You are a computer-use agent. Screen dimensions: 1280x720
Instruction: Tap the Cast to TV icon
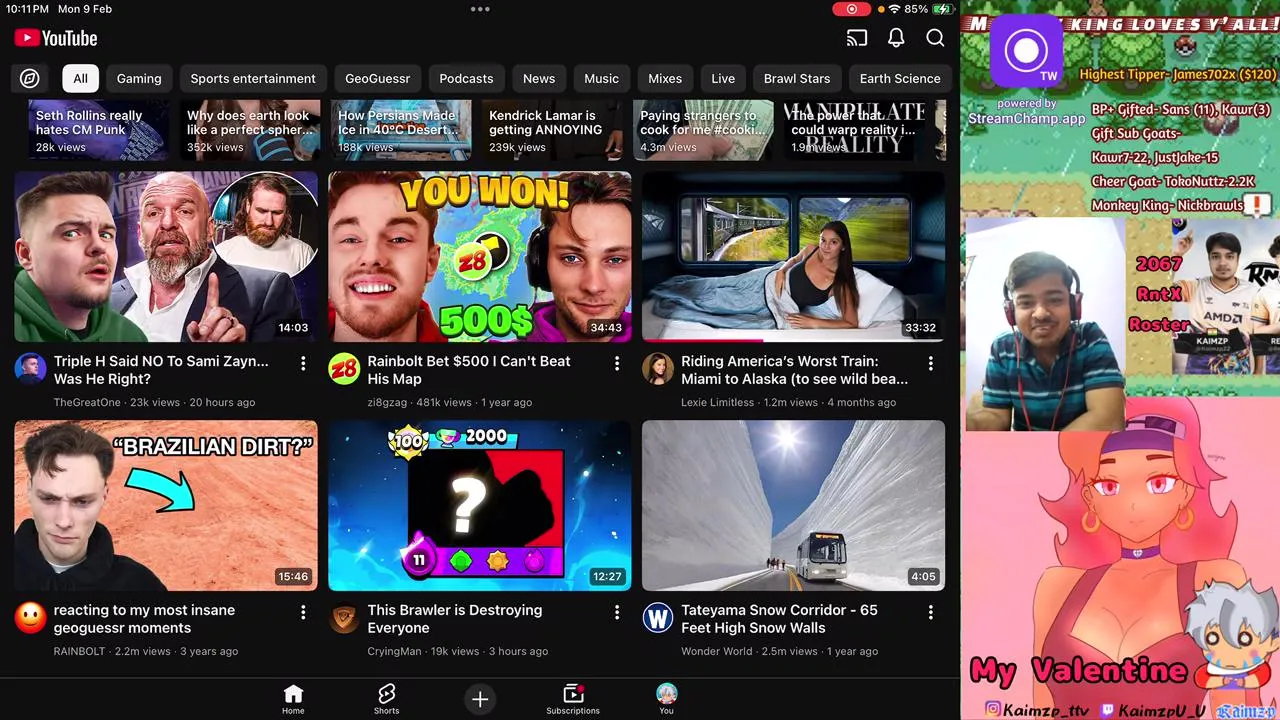[x=856, y=38]
